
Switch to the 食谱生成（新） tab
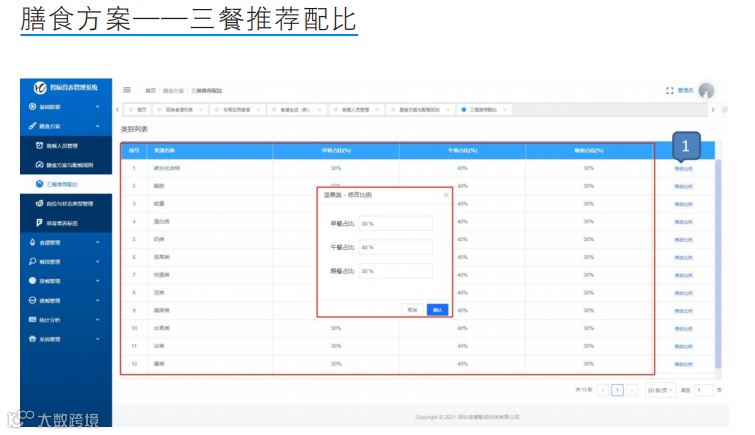pyautogui.click(x=295, y=110)
